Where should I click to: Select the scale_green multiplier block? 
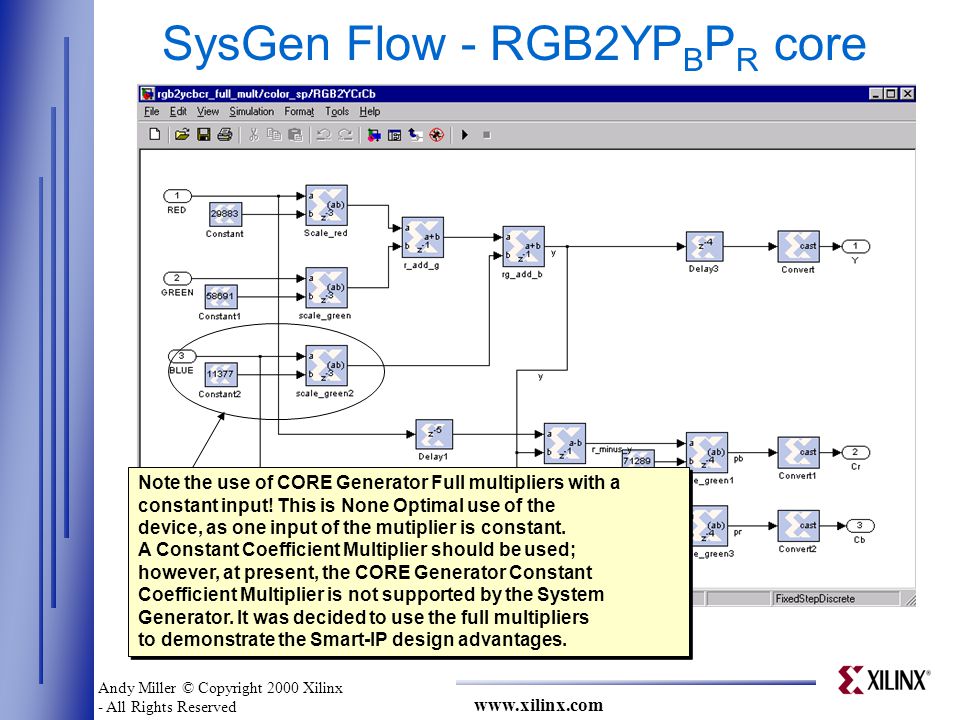click(x=326, y=288)
